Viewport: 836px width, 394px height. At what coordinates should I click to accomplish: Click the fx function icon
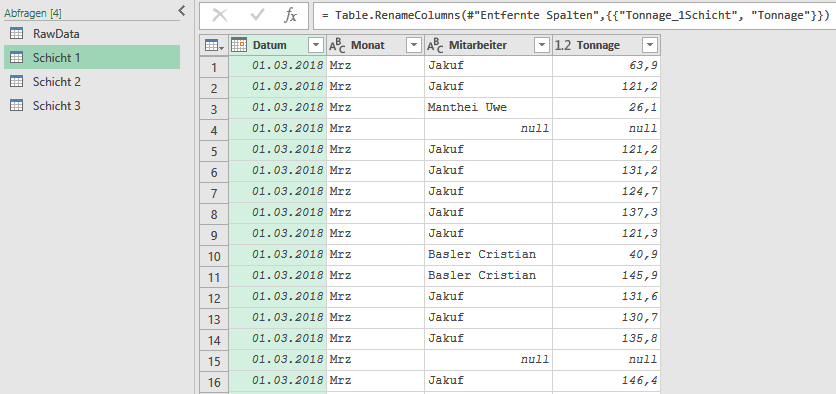point(290,15)
